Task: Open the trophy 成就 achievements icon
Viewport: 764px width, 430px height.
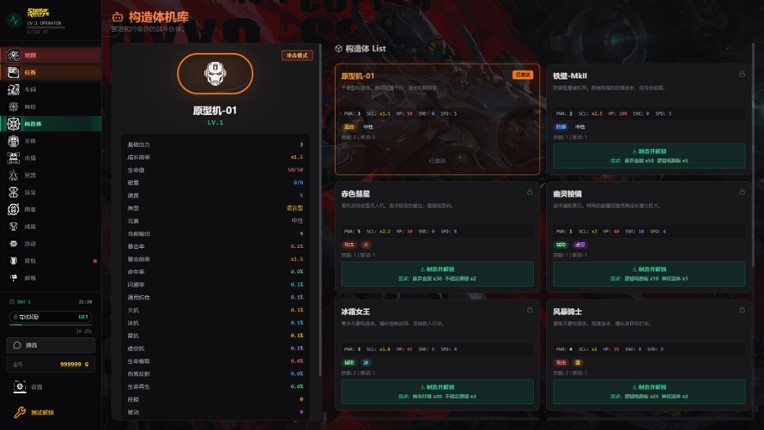Action: (x=14, y=226)
